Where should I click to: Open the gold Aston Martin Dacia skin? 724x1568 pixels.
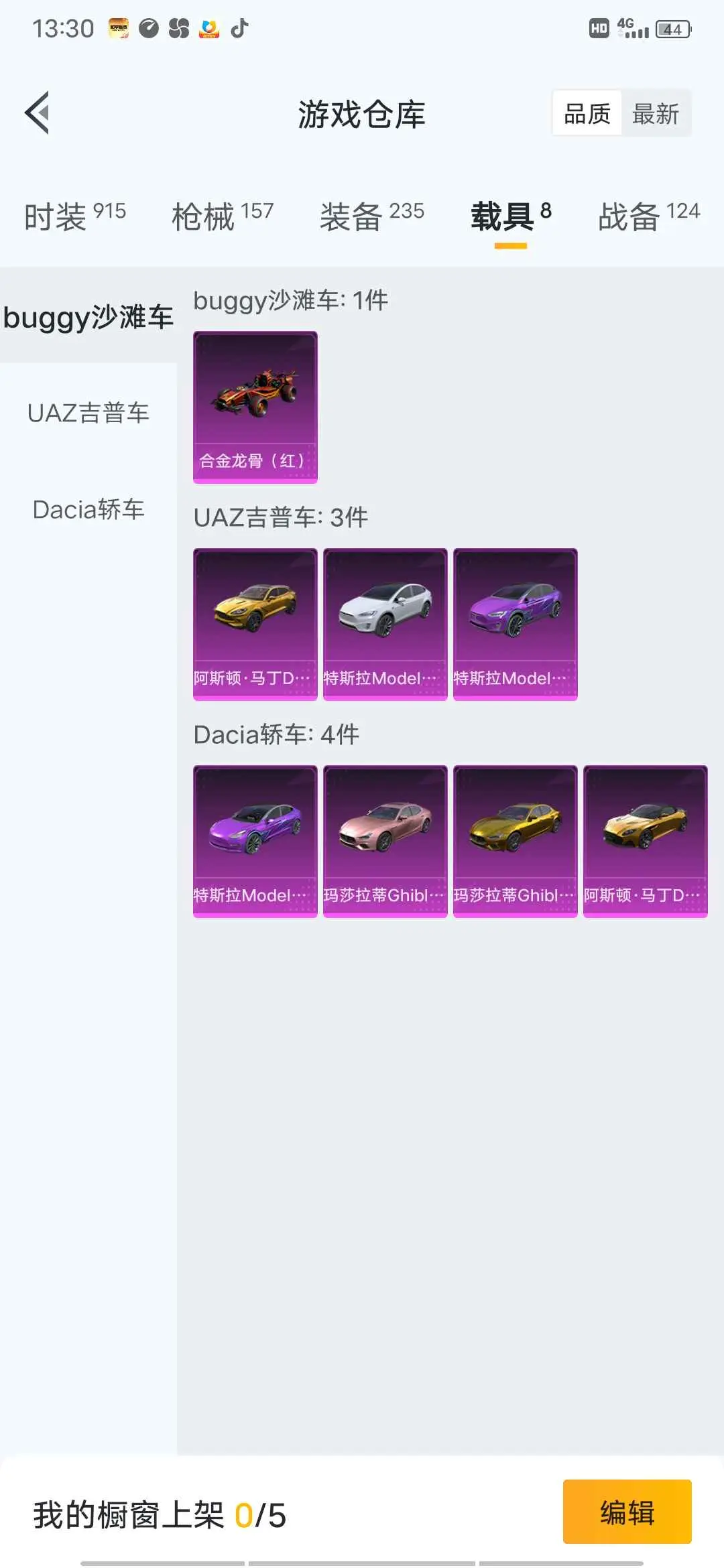pos(646,842)
